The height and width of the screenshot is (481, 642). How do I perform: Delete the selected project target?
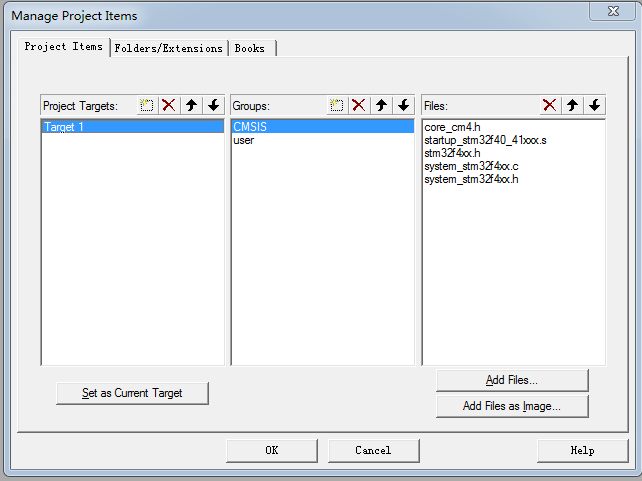pyautogui.click(x=169, y=106)
